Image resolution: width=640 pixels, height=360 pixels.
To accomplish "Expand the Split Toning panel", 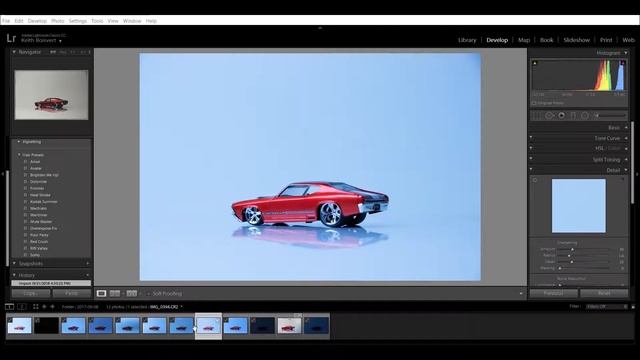I will [x=626, y=160].
